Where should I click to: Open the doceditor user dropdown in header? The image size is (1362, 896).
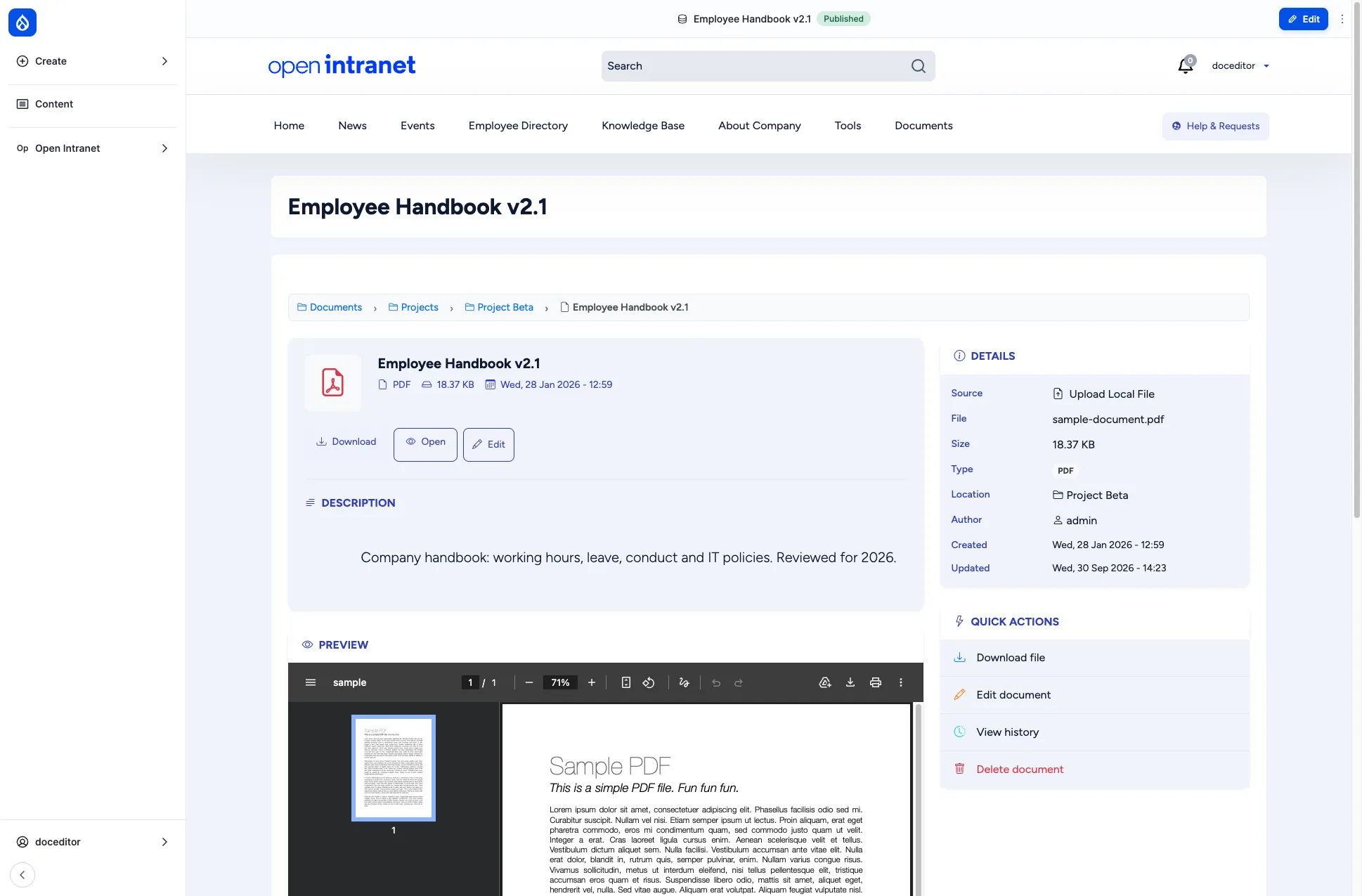coord(1240,65)
